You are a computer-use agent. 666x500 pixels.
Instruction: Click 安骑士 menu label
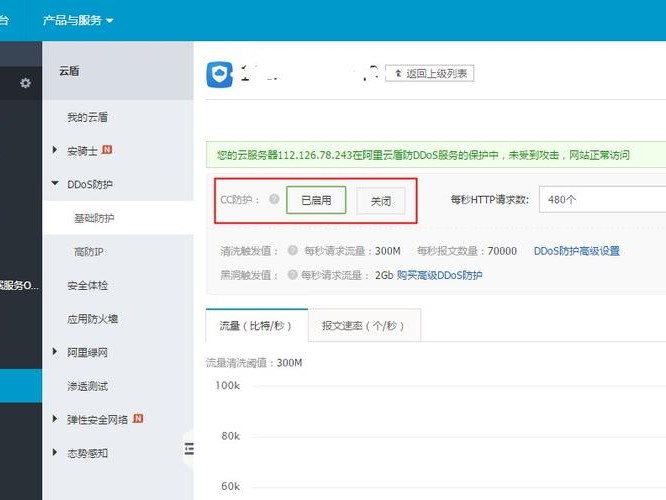[x=82, y=150]
